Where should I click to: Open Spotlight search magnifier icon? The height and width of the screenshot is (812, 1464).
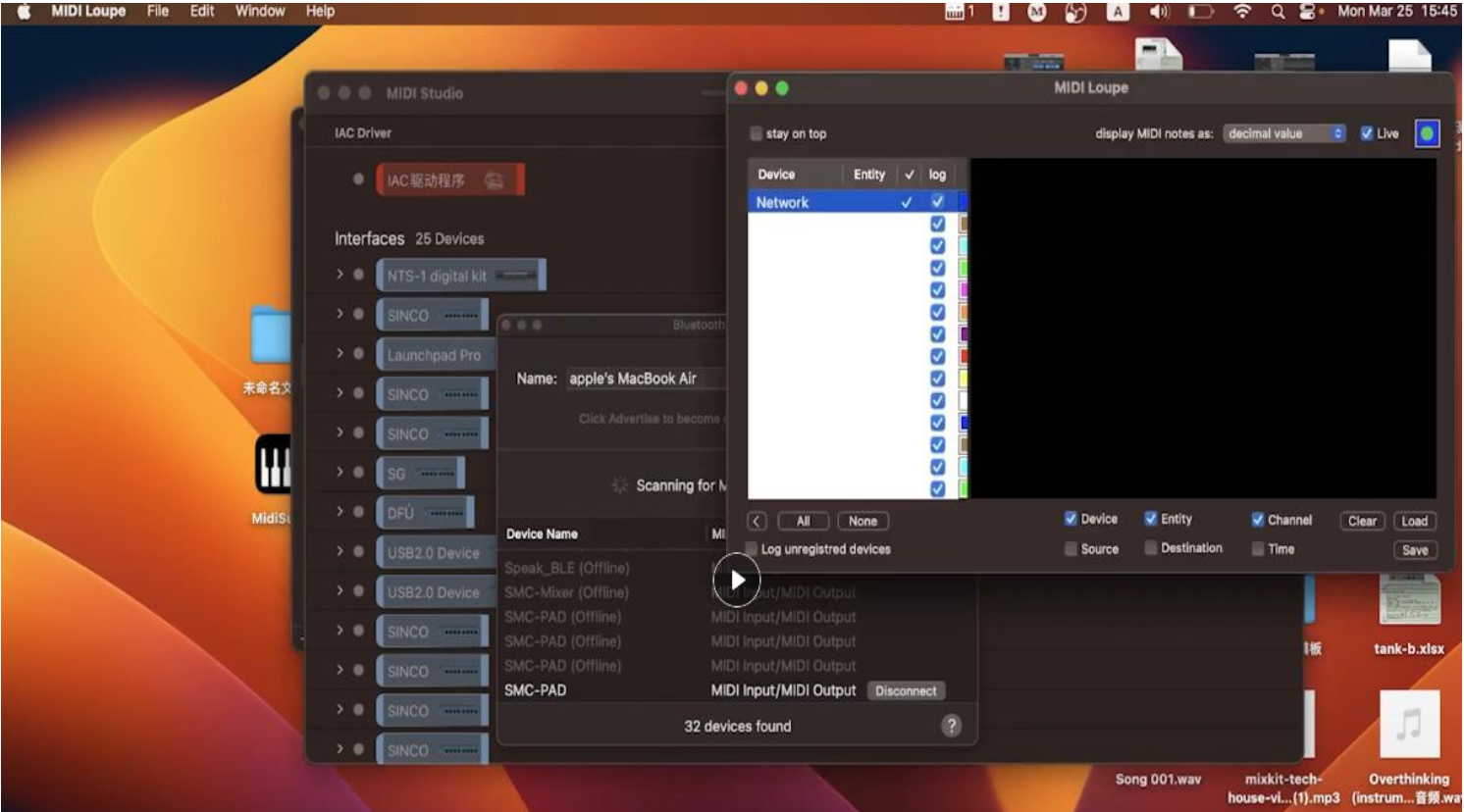[1278, 12]
